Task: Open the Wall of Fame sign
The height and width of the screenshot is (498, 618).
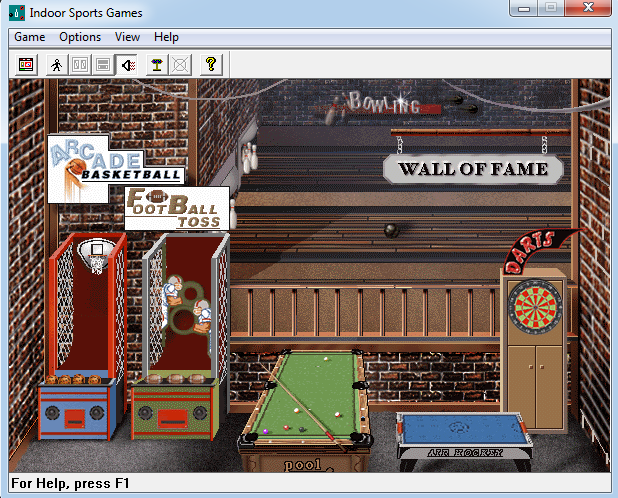Action: click(x=473, y=169)
